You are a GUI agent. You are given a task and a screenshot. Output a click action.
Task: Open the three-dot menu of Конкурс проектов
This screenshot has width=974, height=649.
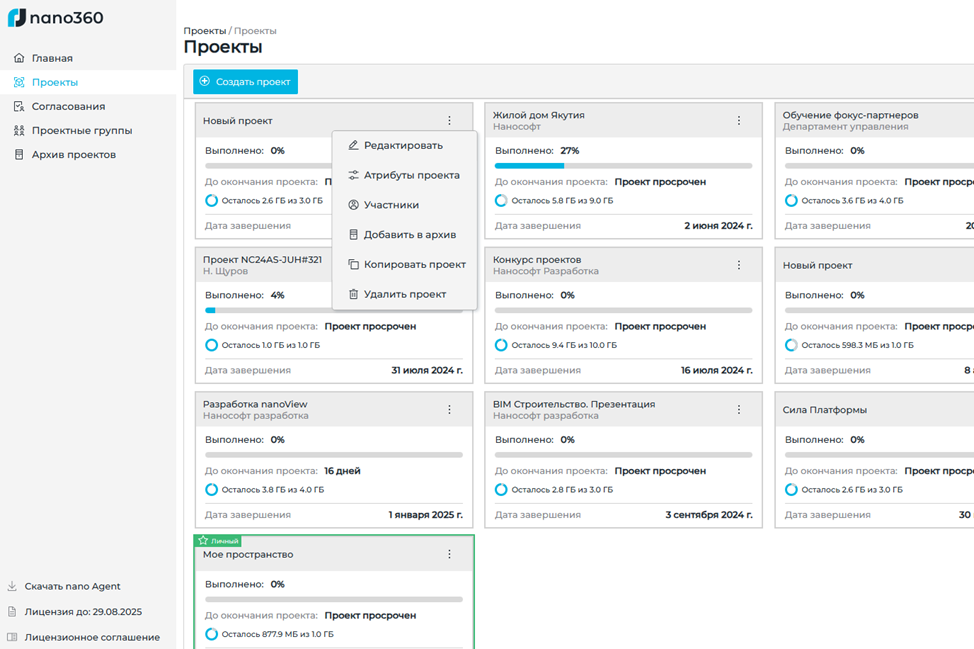pos(739,265)
